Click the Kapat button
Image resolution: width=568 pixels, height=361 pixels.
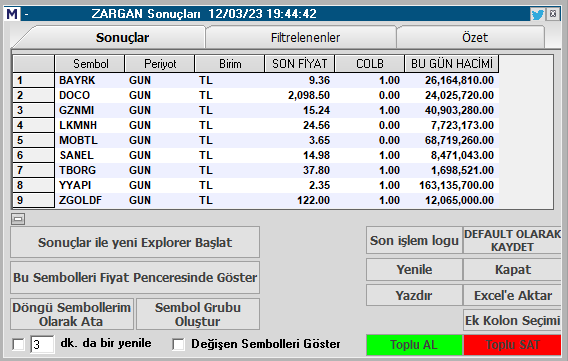[512, 270]
